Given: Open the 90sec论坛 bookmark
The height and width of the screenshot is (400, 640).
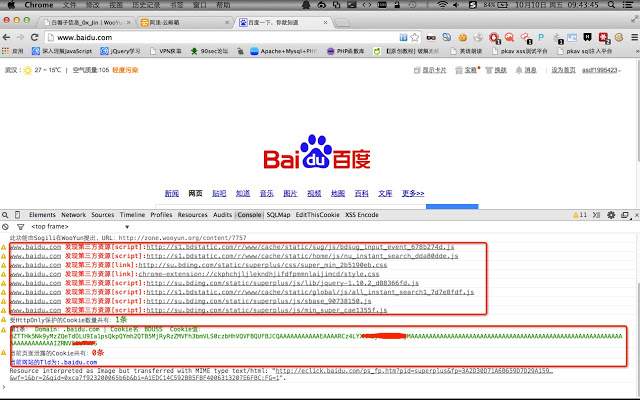Looking at the screenshot, I should (209, 51).
